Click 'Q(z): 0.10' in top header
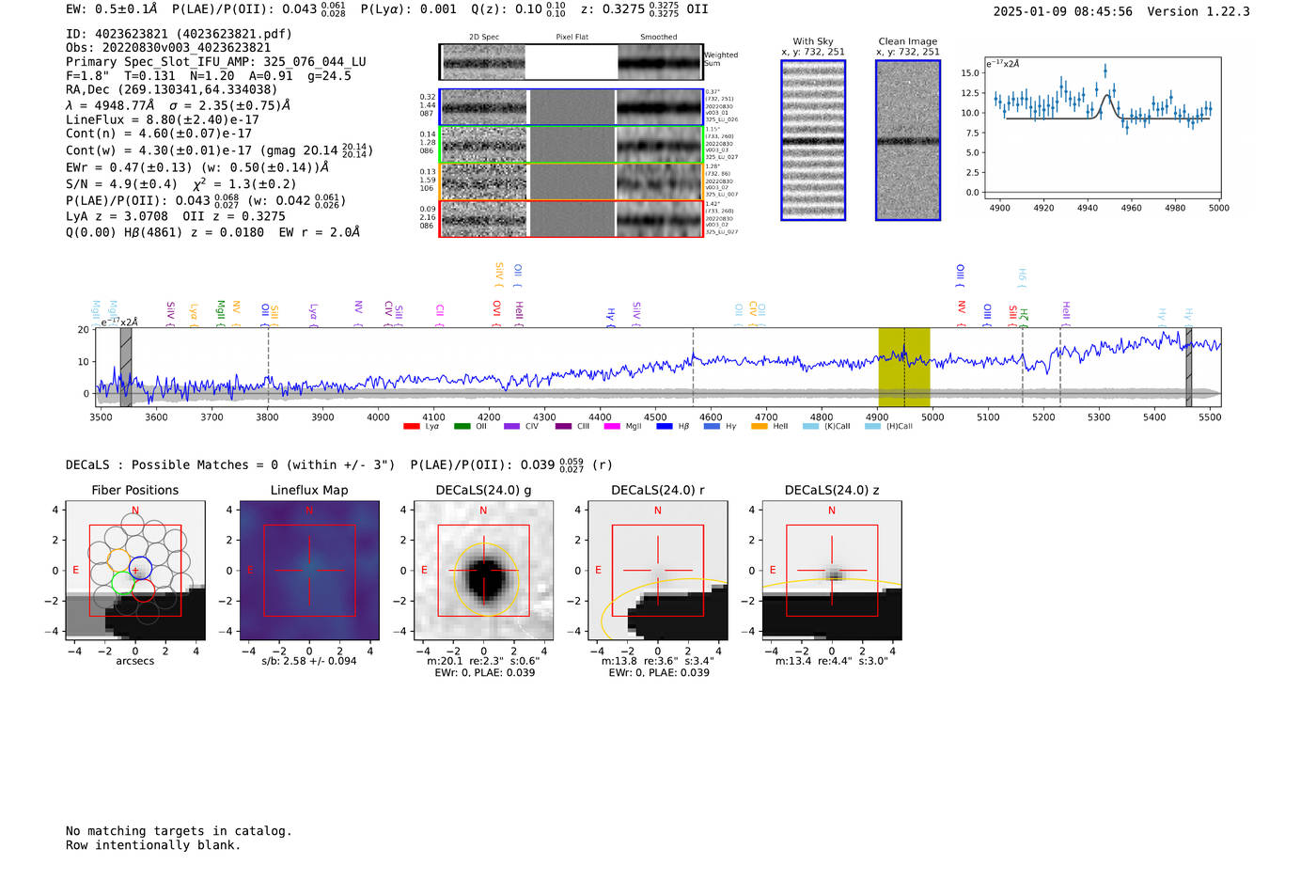The height and width of the screenshot is (896, 1316). pyautogui.click(x=518, y=9)
